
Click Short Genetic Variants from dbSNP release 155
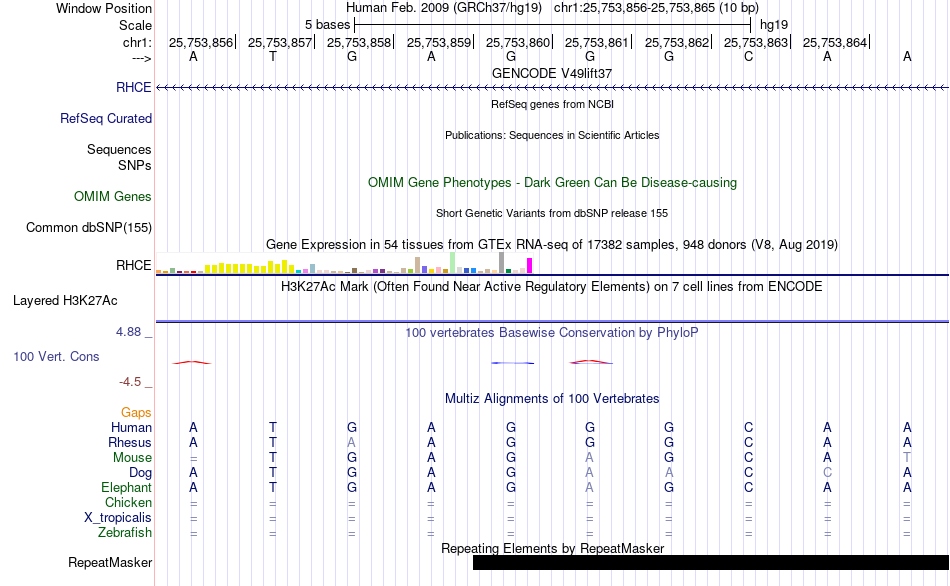(552, 213)
